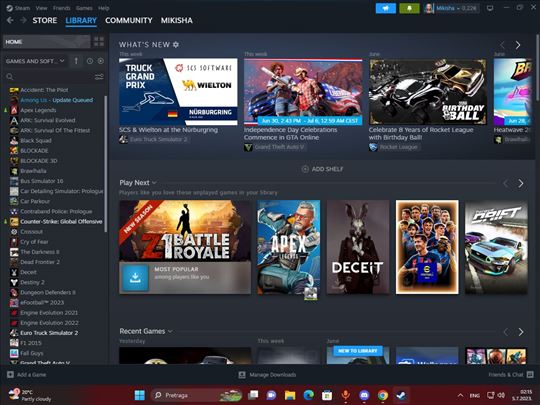This screenshot has height=405, width=540.
Task: Advance the Play Next shelf right
Action: pos(521,183)
